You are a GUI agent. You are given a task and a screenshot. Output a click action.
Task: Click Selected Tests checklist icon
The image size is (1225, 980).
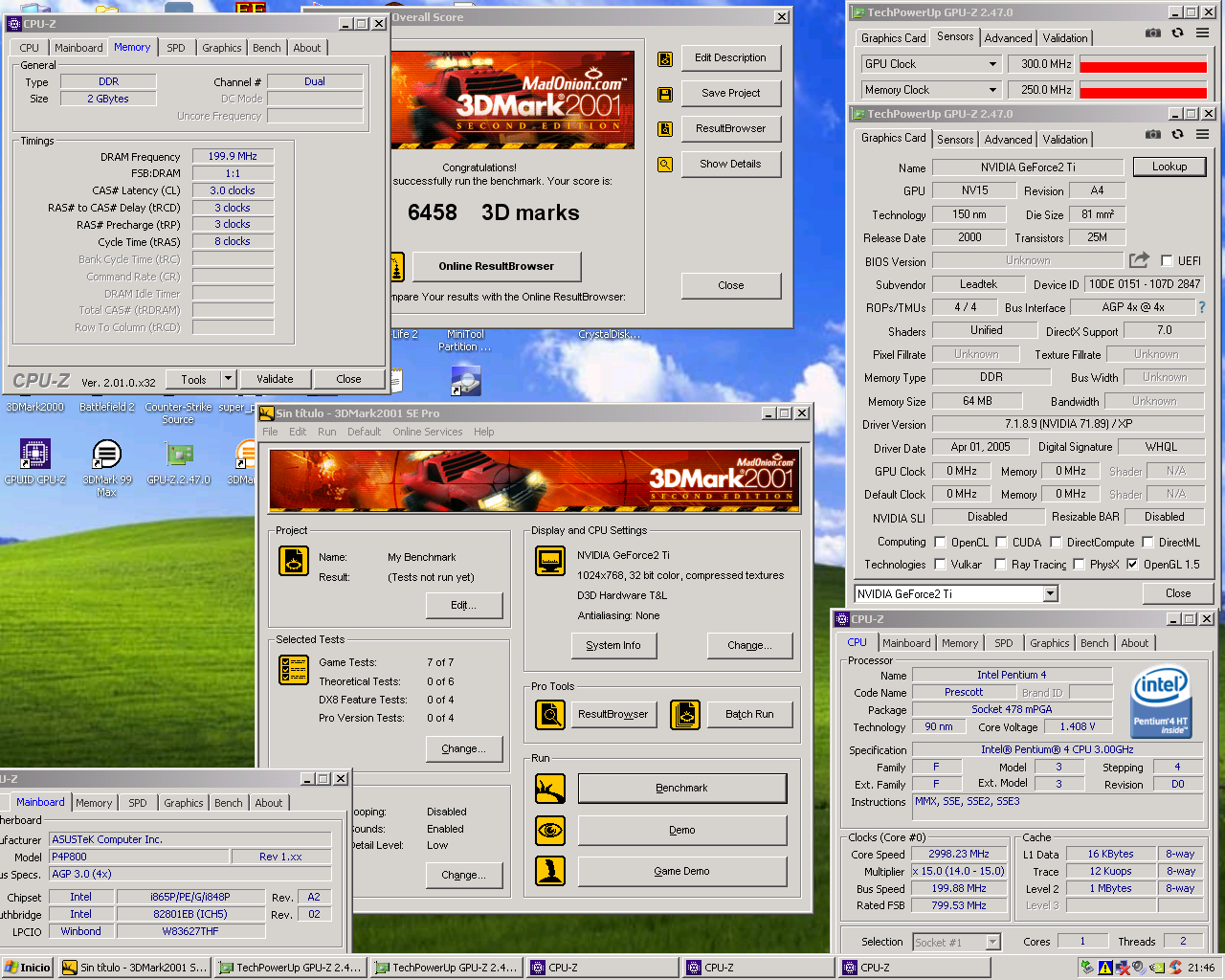click(x=294, y=670)
